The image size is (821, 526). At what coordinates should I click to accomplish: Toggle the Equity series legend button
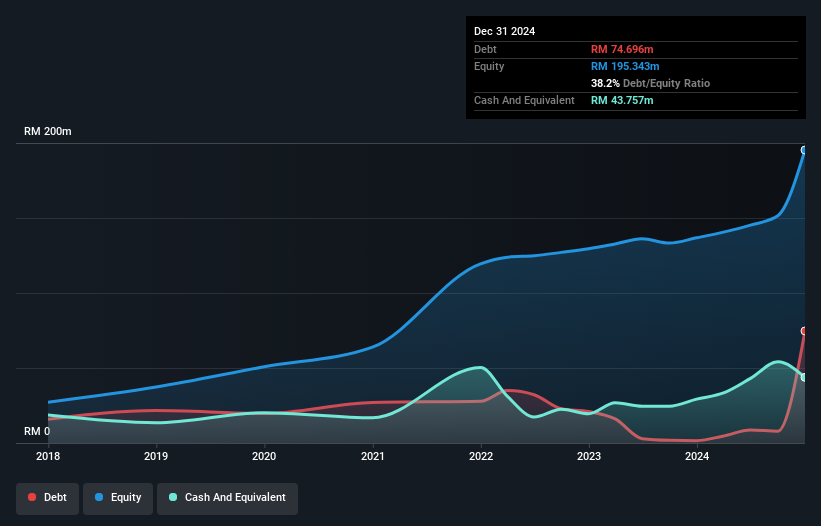pos(118,498)
